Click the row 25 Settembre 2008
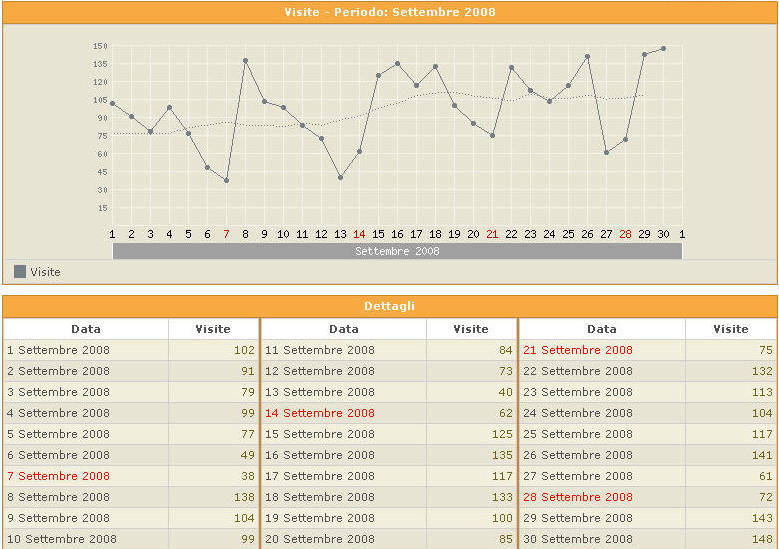Viewport: 779px width, 549px height. 648,434
